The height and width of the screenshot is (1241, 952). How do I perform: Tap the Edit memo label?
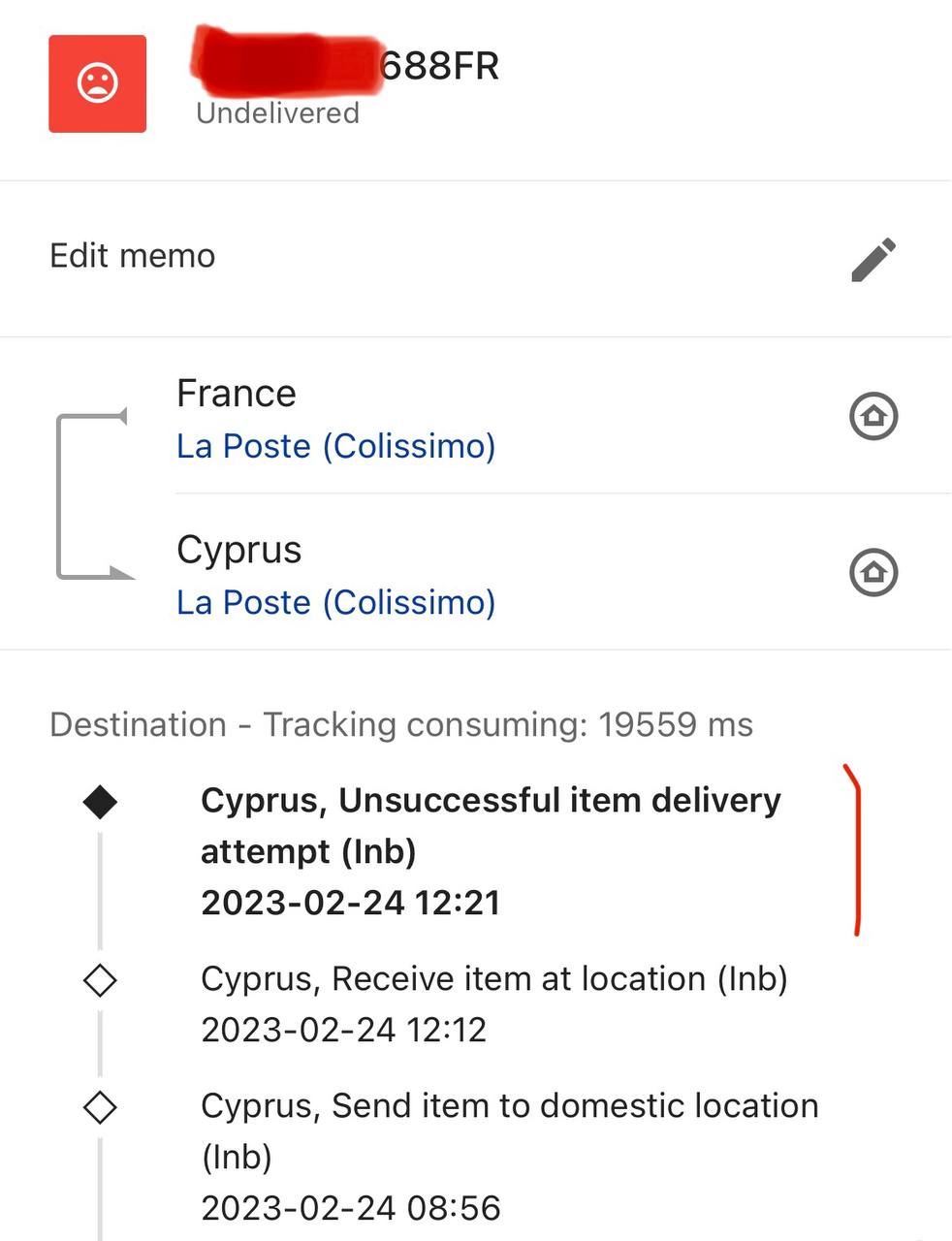tap(133, 256)
